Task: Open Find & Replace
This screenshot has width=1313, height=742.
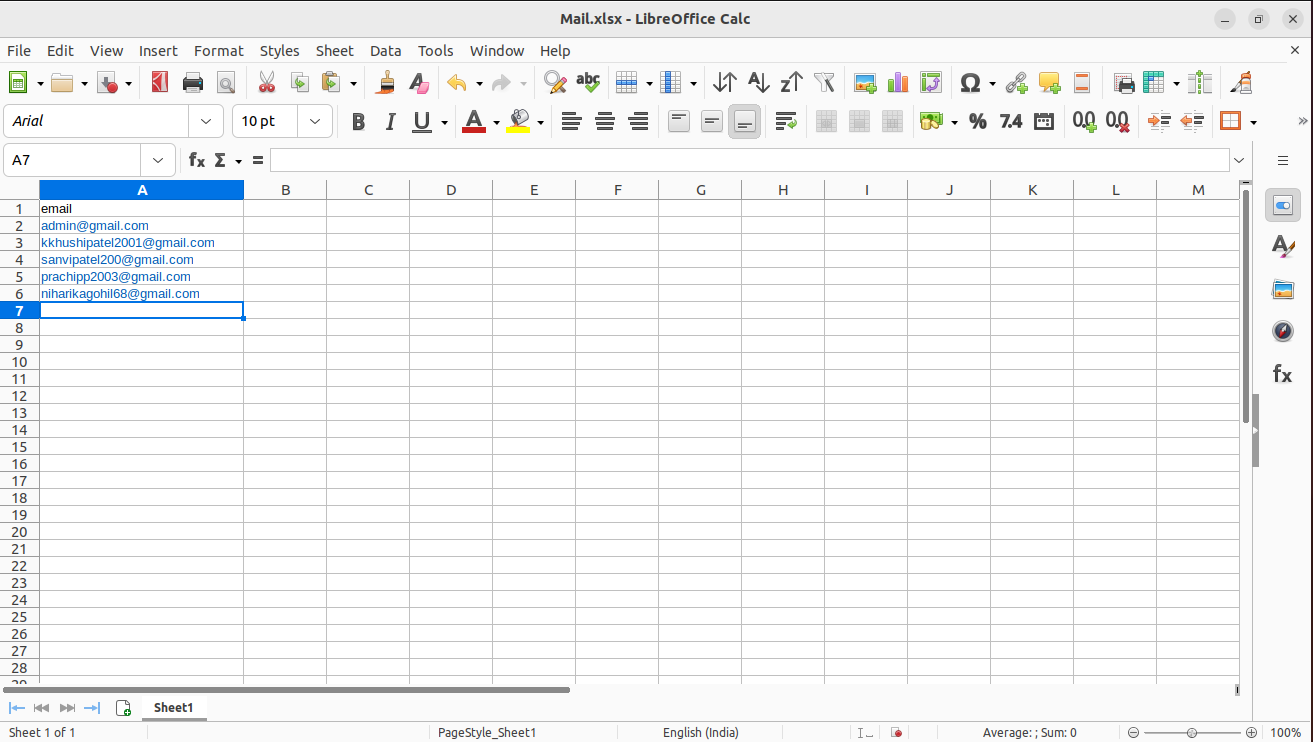Action: click(x=555, y=83)
